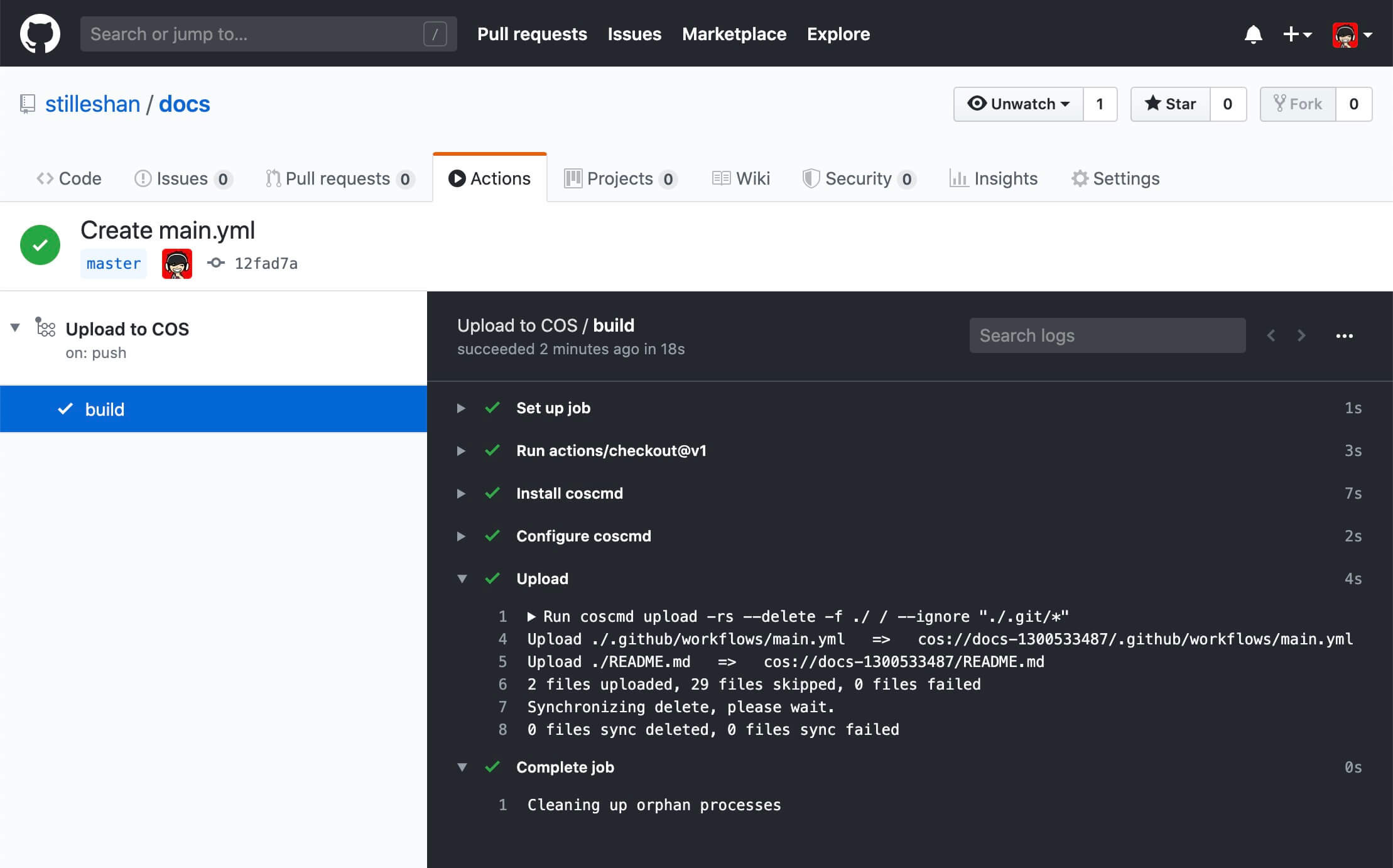Open the Security tab
Viewport: 1393px width, 868px height.
point(859,178)
